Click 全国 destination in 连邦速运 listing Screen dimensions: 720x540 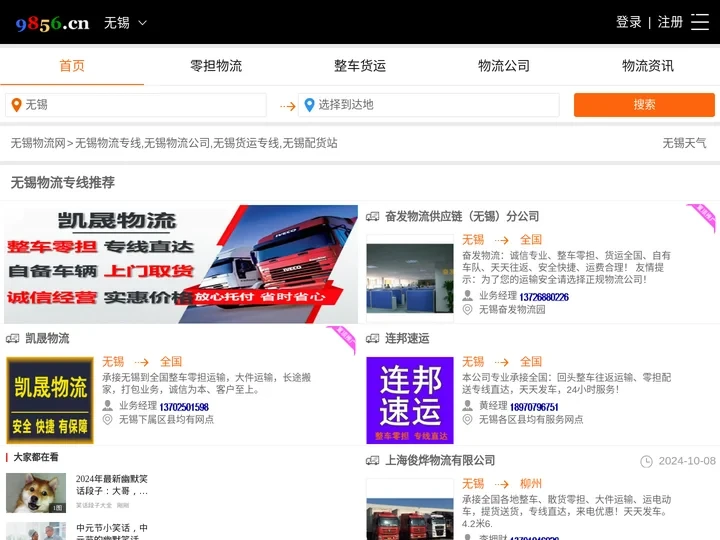point(531,362)
